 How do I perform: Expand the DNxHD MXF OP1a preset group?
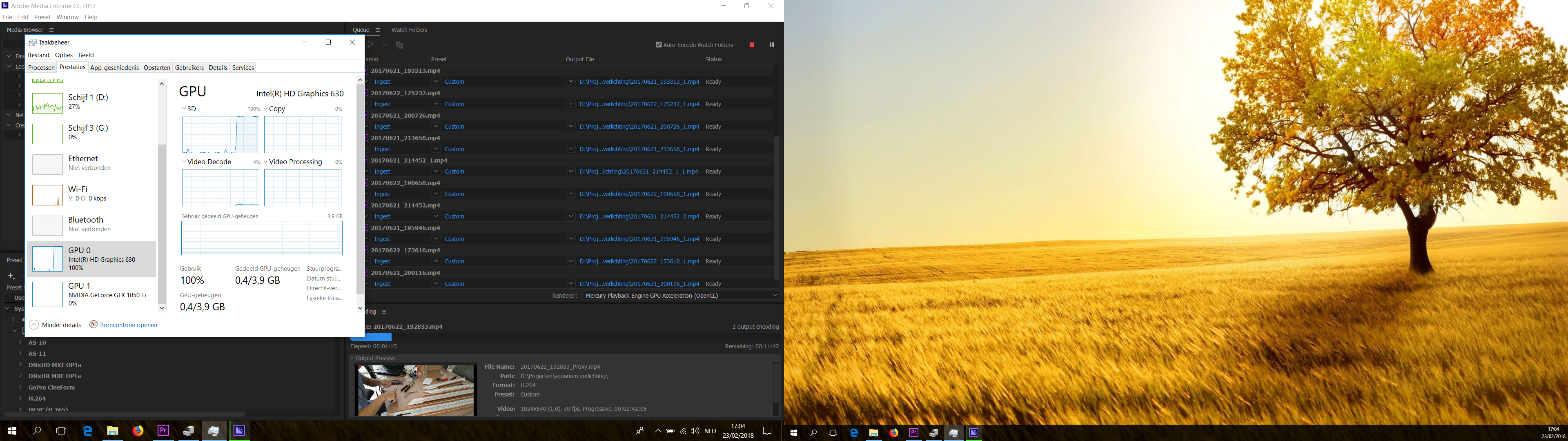pos(21,365)
